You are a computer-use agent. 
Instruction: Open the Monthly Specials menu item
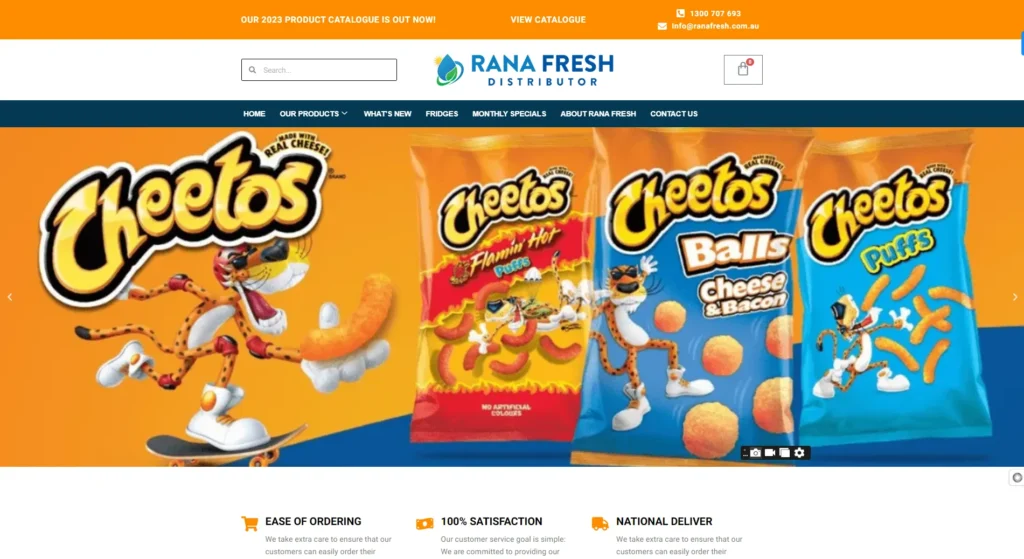[x=509, y=114]
